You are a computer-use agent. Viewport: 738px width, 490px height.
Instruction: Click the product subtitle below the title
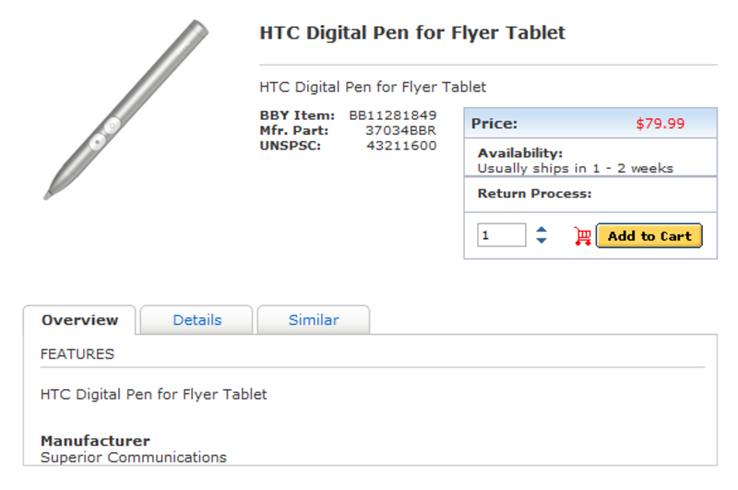pyautogui.click(x=373, y=87)
